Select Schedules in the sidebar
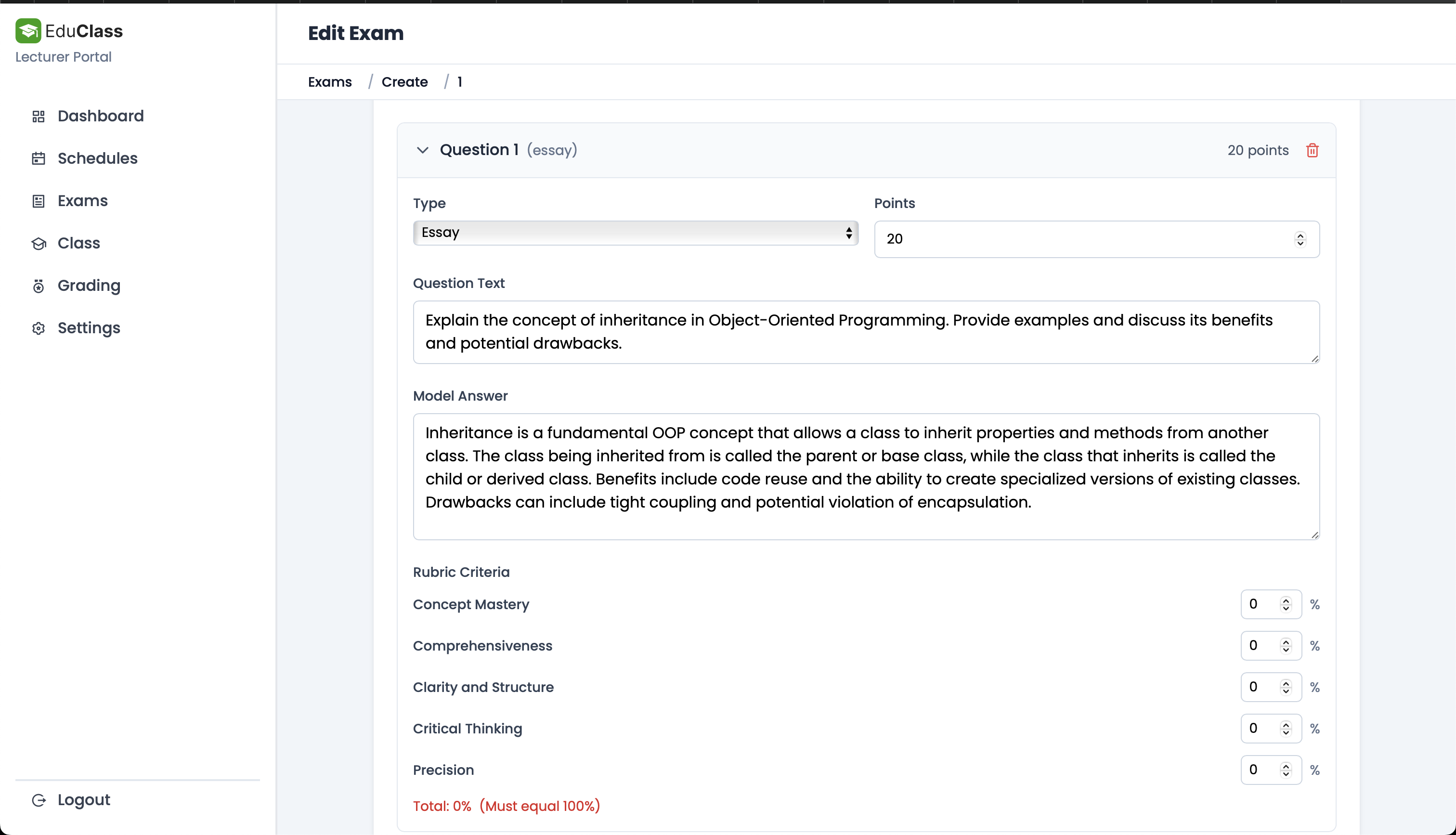 coord(97,158)
